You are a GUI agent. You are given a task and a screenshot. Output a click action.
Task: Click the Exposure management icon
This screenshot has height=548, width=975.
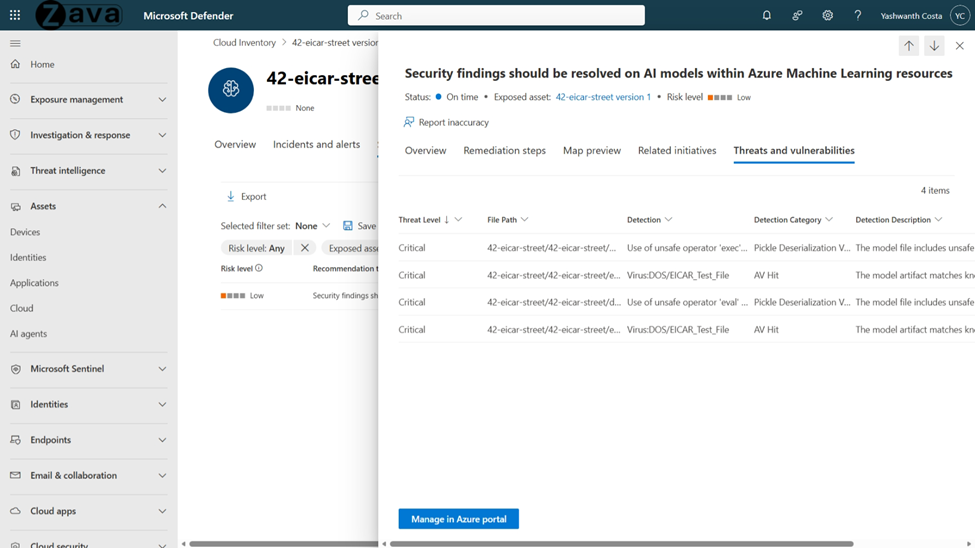(x=16, y=100)
